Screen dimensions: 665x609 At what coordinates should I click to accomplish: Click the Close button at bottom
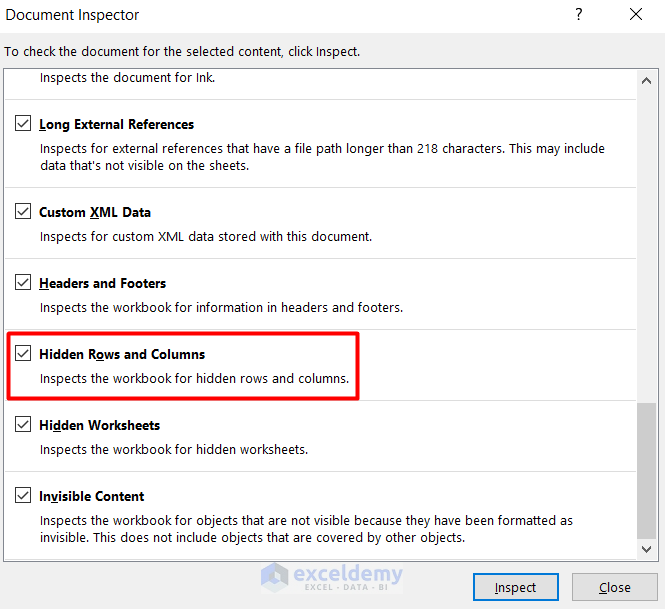(x=614, y=587)
